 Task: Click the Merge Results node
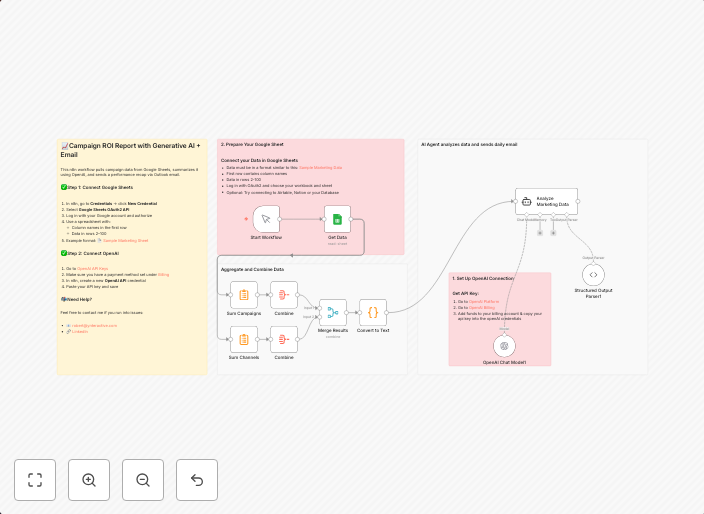click(333, 312)
